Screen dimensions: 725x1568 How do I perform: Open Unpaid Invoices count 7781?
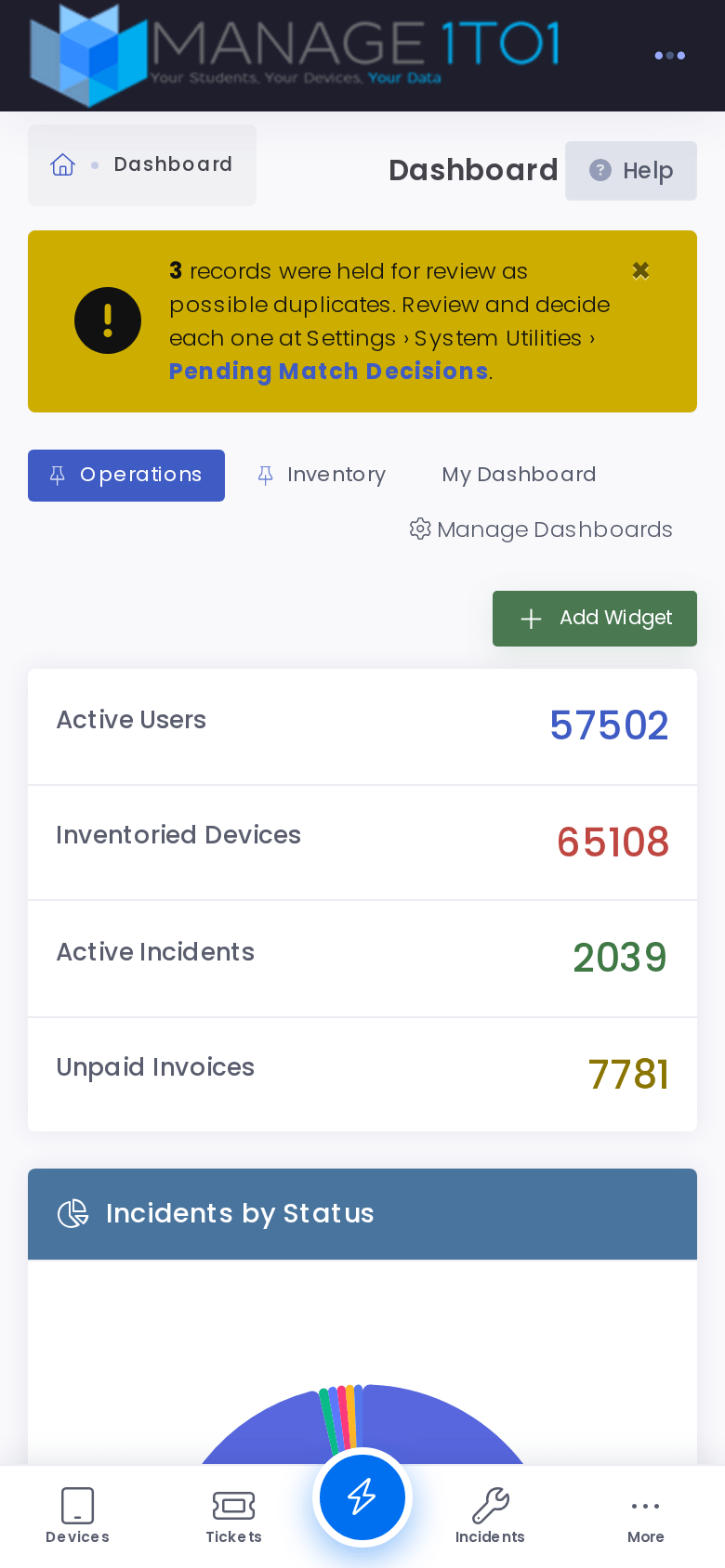click(628, 1075)
